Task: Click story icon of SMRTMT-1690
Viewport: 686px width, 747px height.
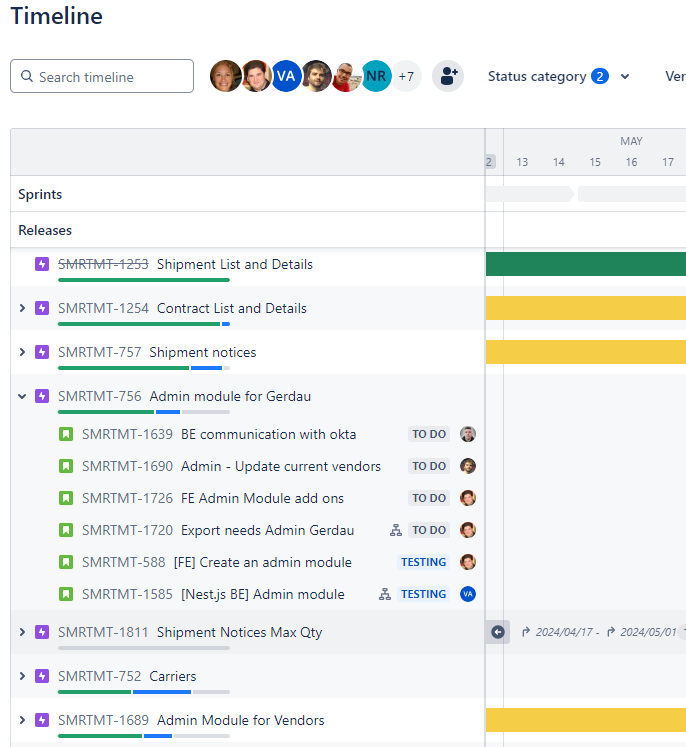Action: [x=66, y=466]
